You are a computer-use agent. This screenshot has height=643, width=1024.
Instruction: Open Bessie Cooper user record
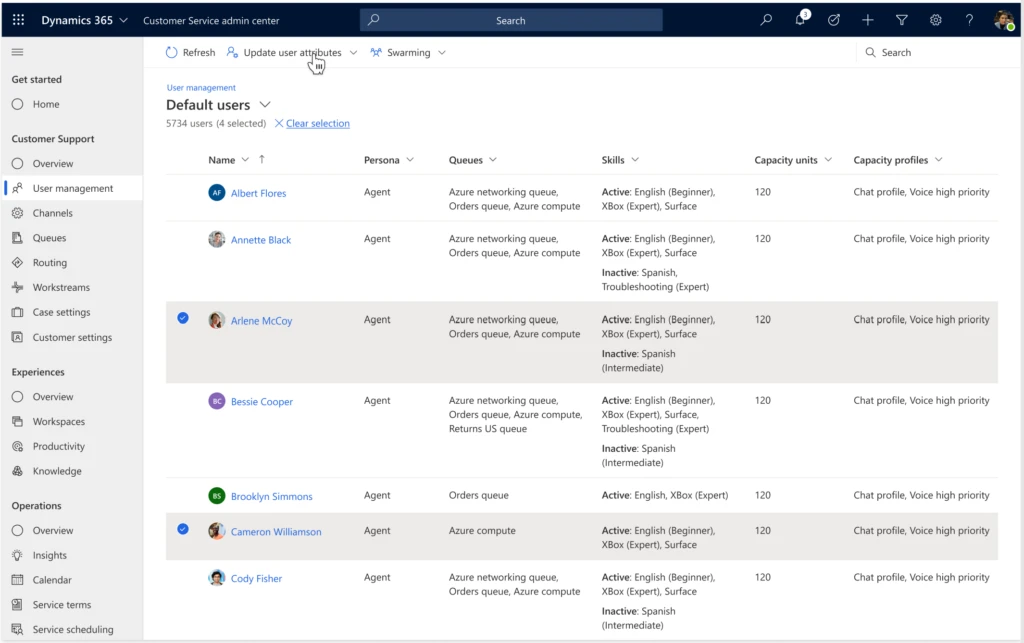pos(262,402)
